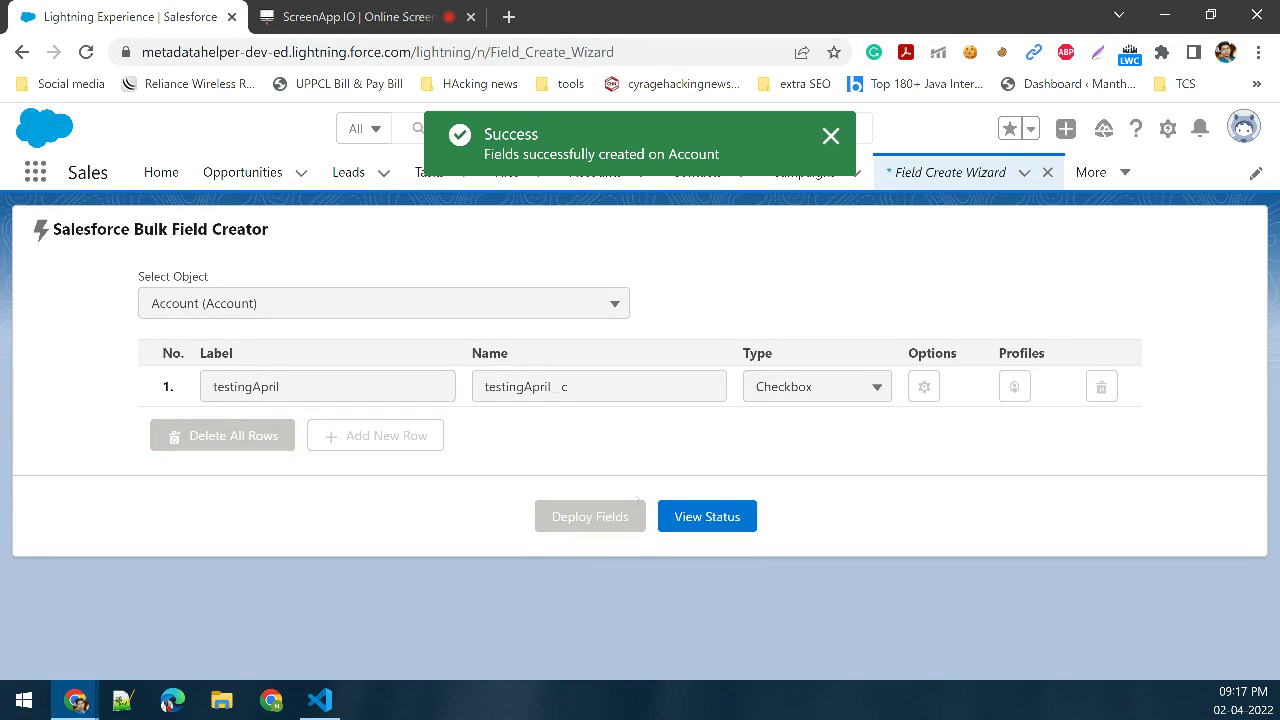Open Profiles settings for testingApril field
Image resolution: width=1280 pixels, height=720 pixels.
pyautogui.click(x=1014, y=385)
